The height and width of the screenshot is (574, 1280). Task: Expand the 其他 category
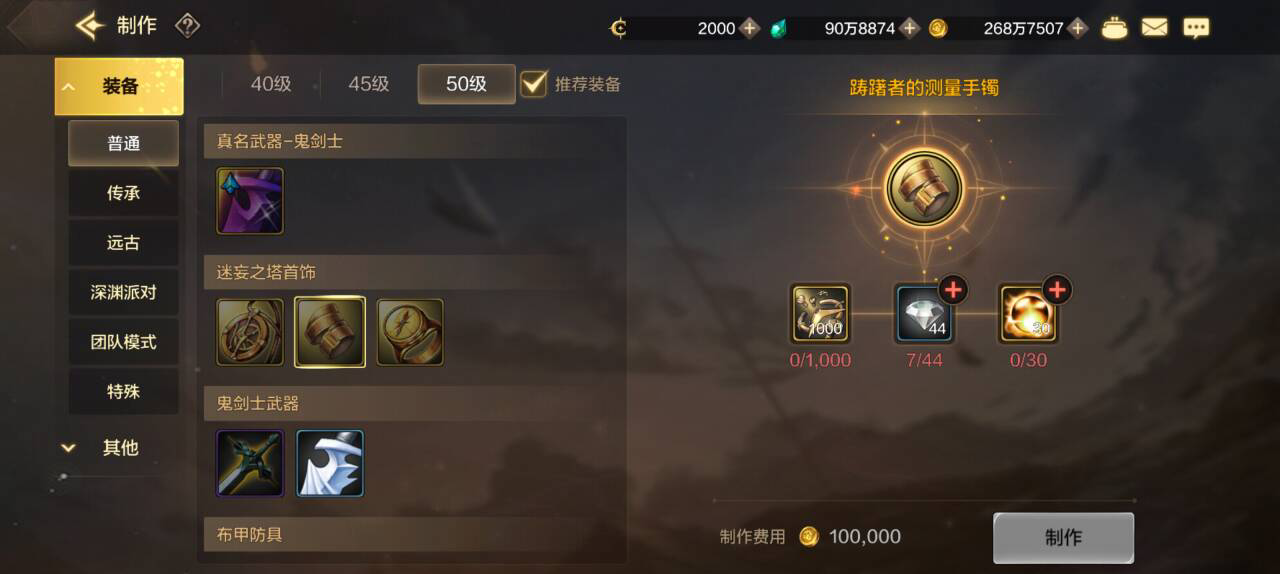tap(119, 448)
